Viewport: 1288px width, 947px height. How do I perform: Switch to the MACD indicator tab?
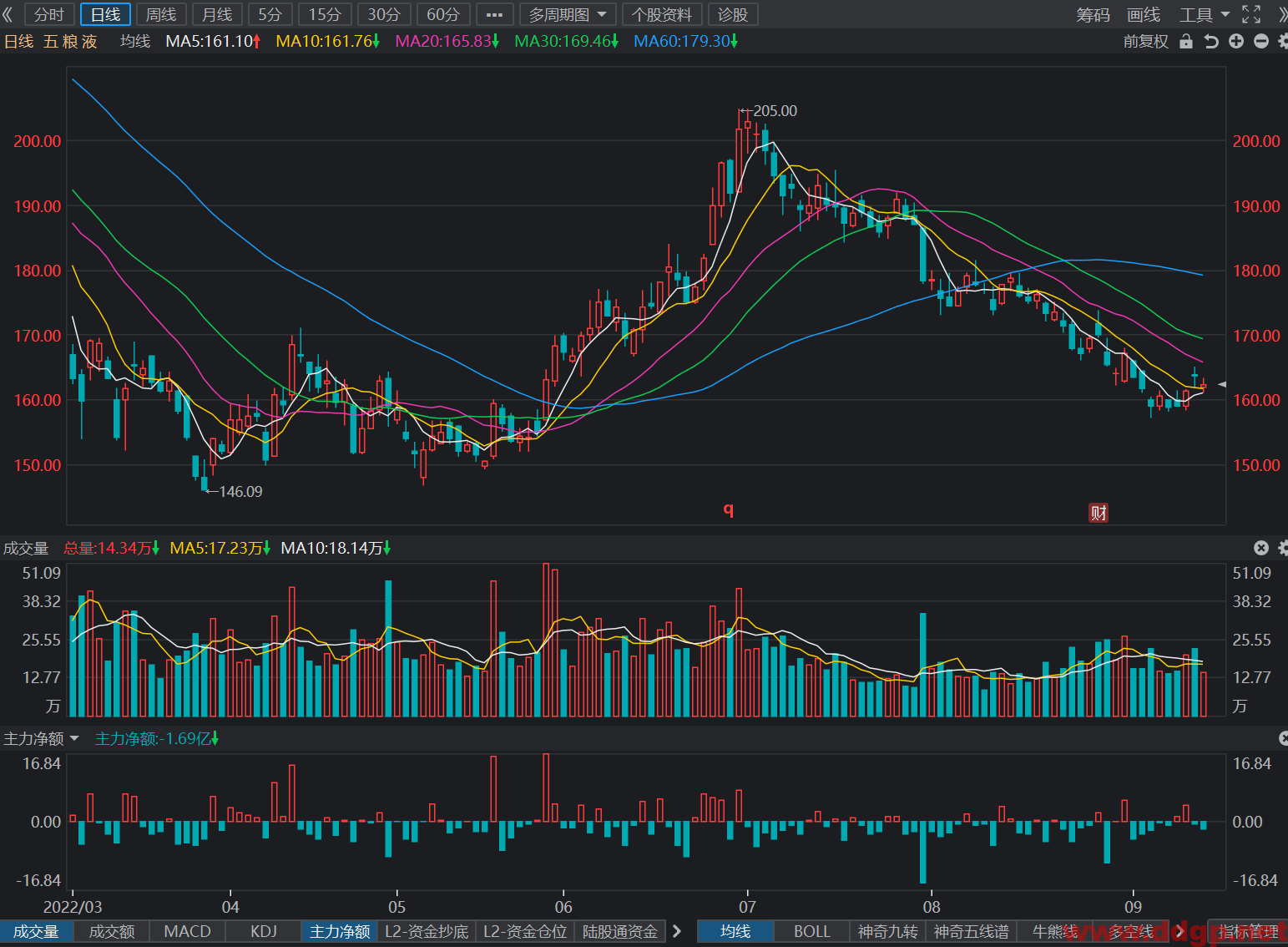(188, 931)
